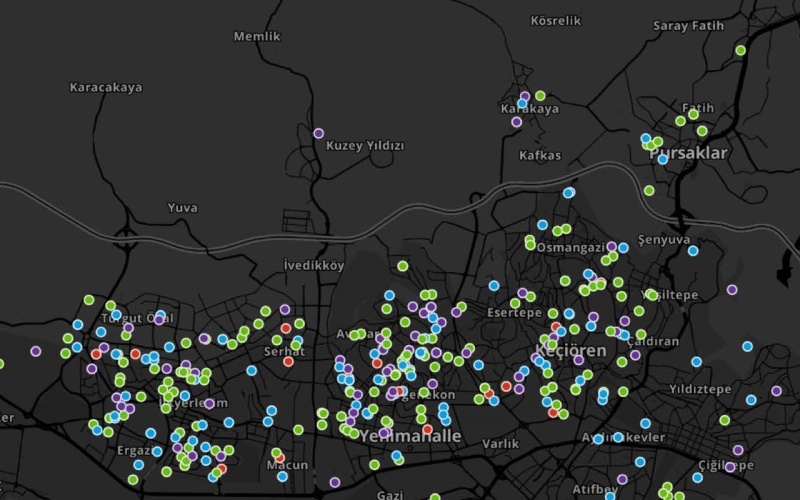Select the blue marker directly under Pursaklar label
The image size is (800, 500).
[662, 159]
